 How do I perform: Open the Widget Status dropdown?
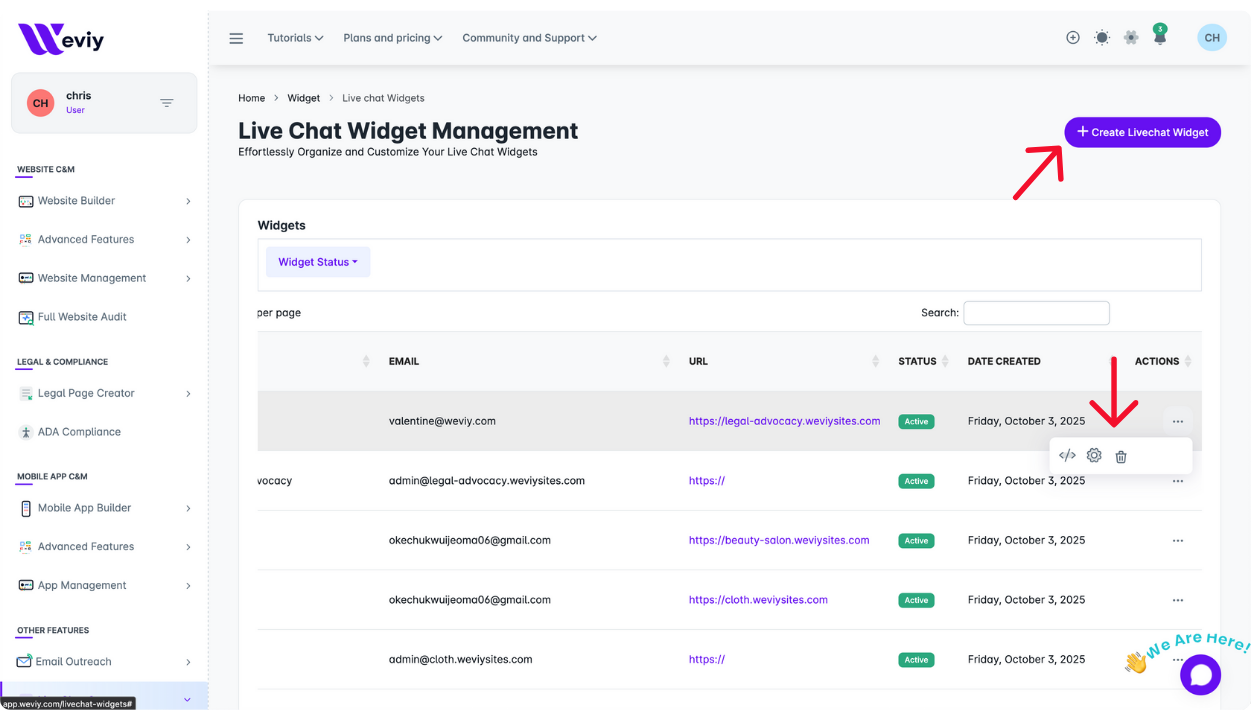pos(318,262)
